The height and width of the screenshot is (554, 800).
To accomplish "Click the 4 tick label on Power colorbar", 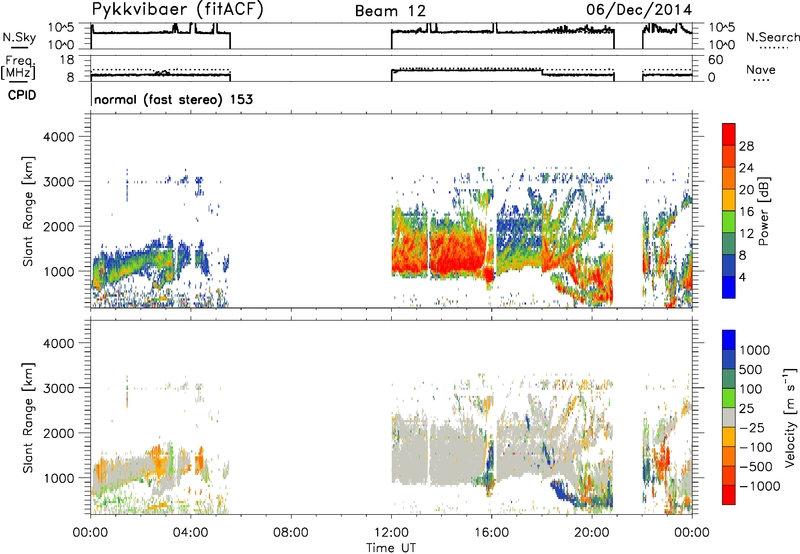I will 742,277.
